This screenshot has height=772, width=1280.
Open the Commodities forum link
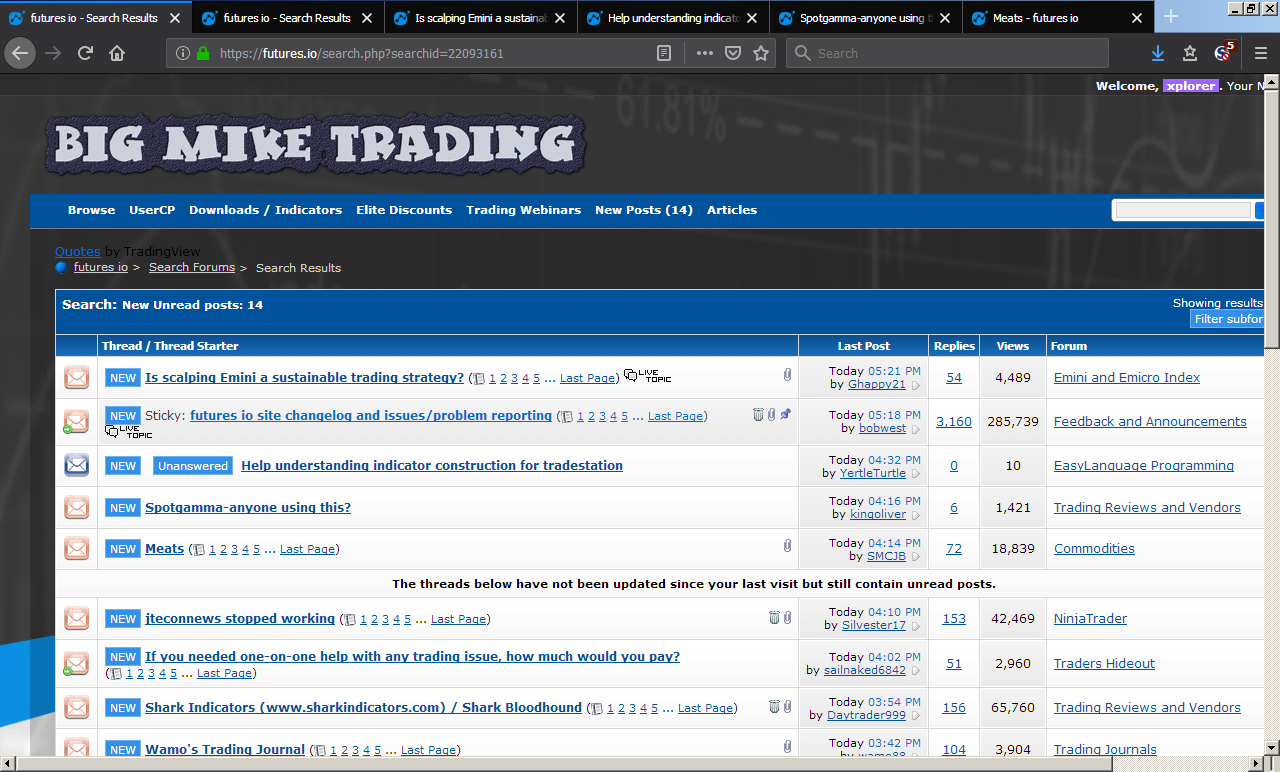(x=1094, y=549)
